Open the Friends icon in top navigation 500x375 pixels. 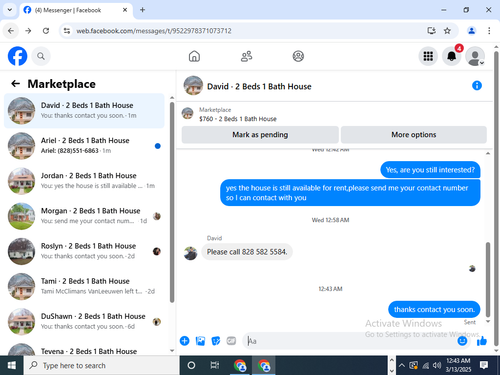[246, 56]
